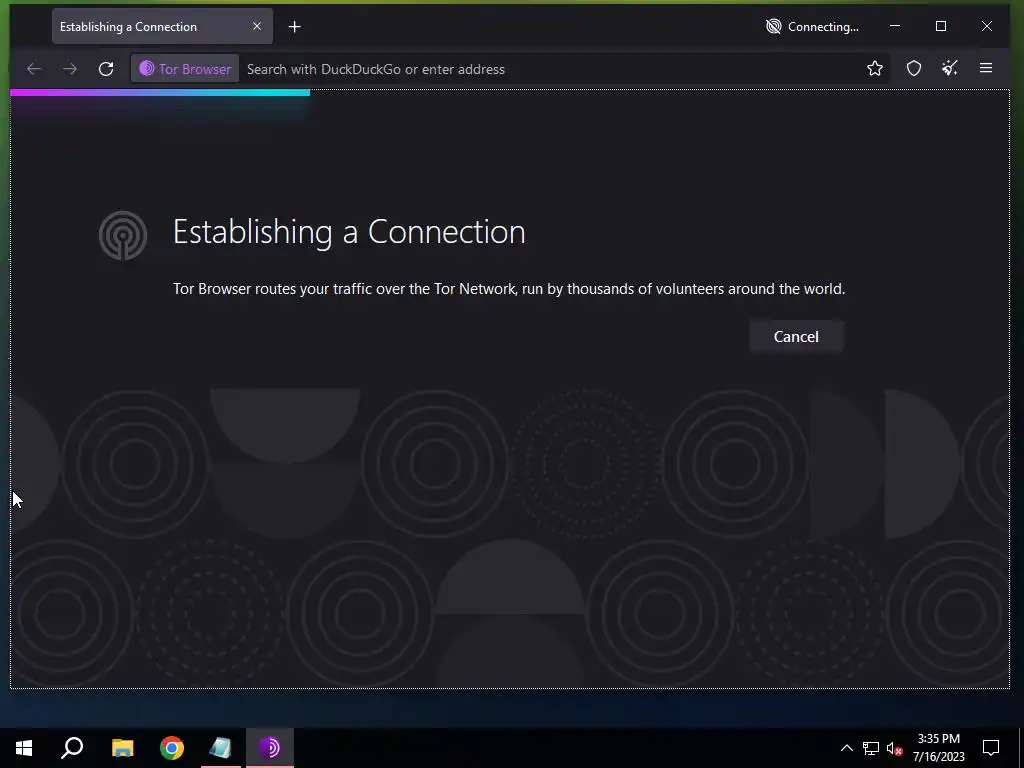
Task: Open File Explorer from taskbar
Action: [122, 748]
